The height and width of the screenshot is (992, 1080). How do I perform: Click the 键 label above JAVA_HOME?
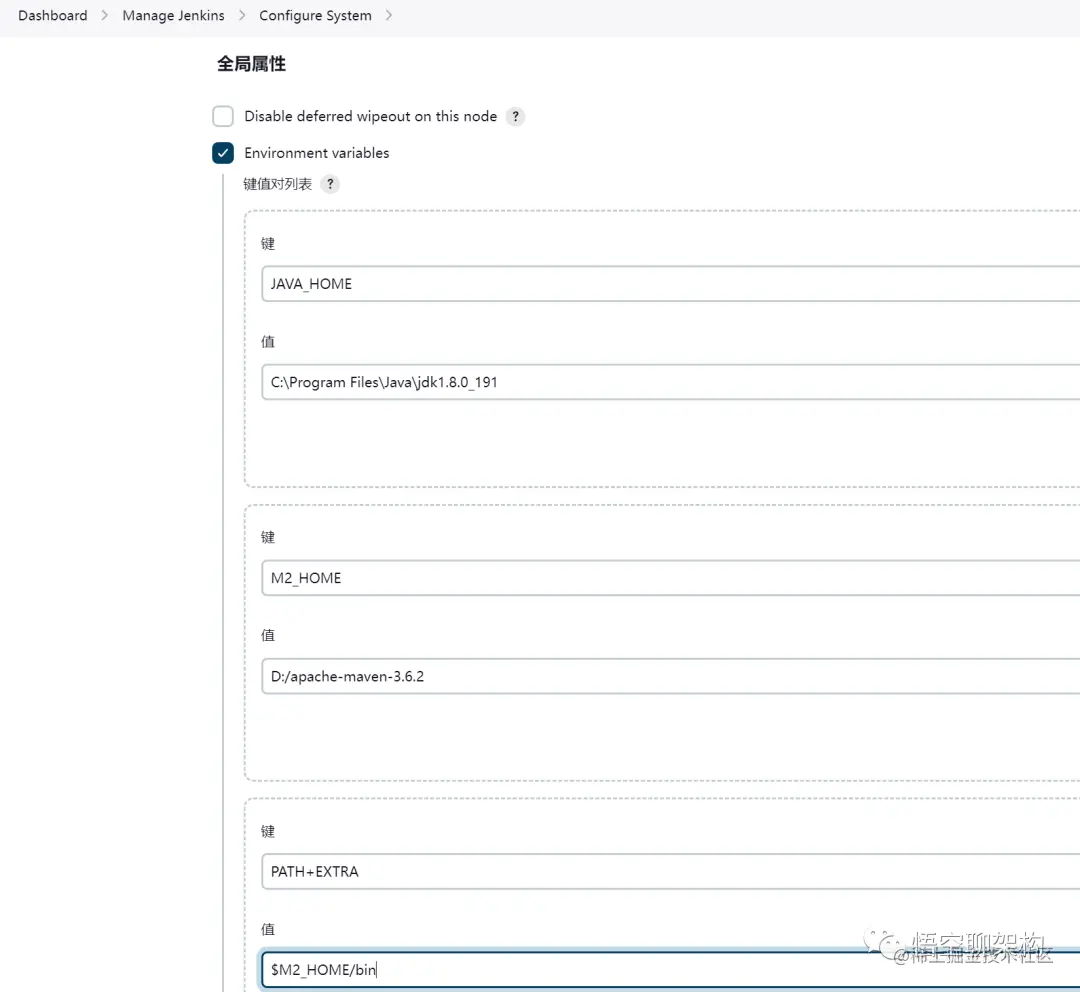[268, 244]
